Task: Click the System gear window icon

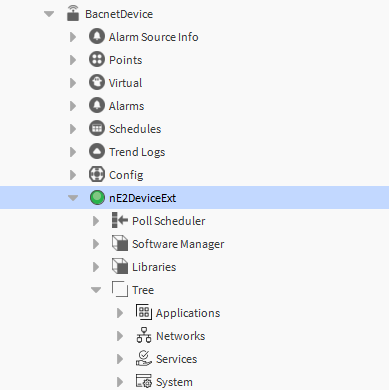Action: pyautogui.click(x=144, y=381)
